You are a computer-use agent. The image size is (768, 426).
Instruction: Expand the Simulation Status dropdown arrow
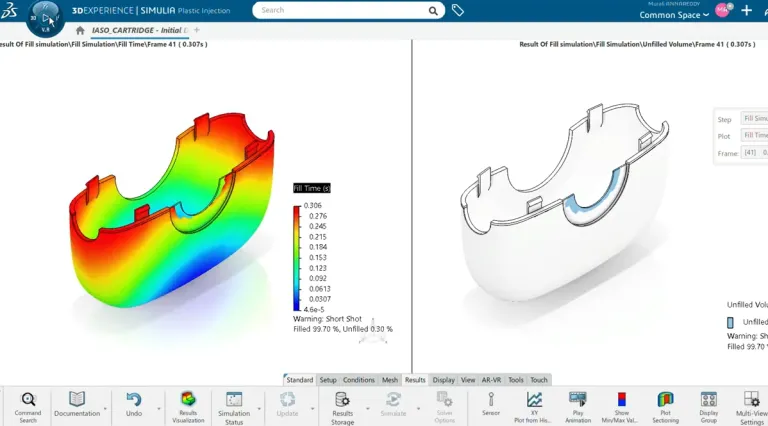(x=259, y=408)
